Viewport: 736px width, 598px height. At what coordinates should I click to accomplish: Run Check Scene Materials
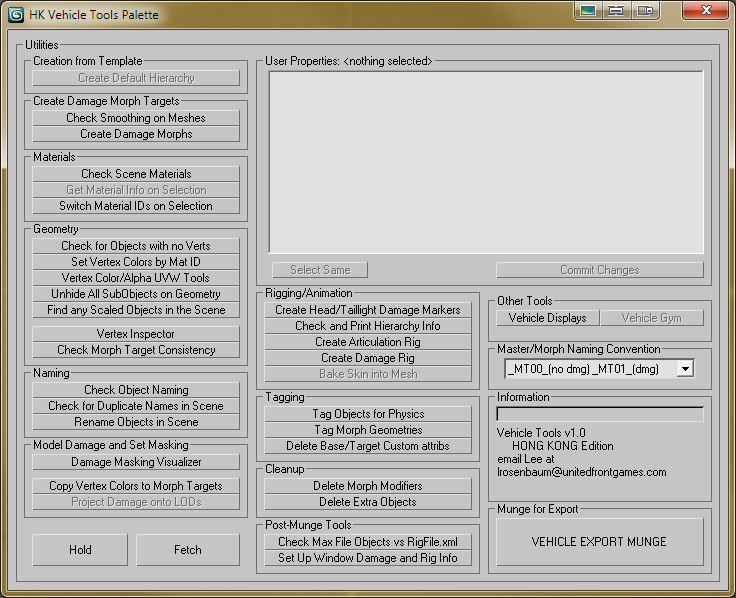tap(136, 174)
